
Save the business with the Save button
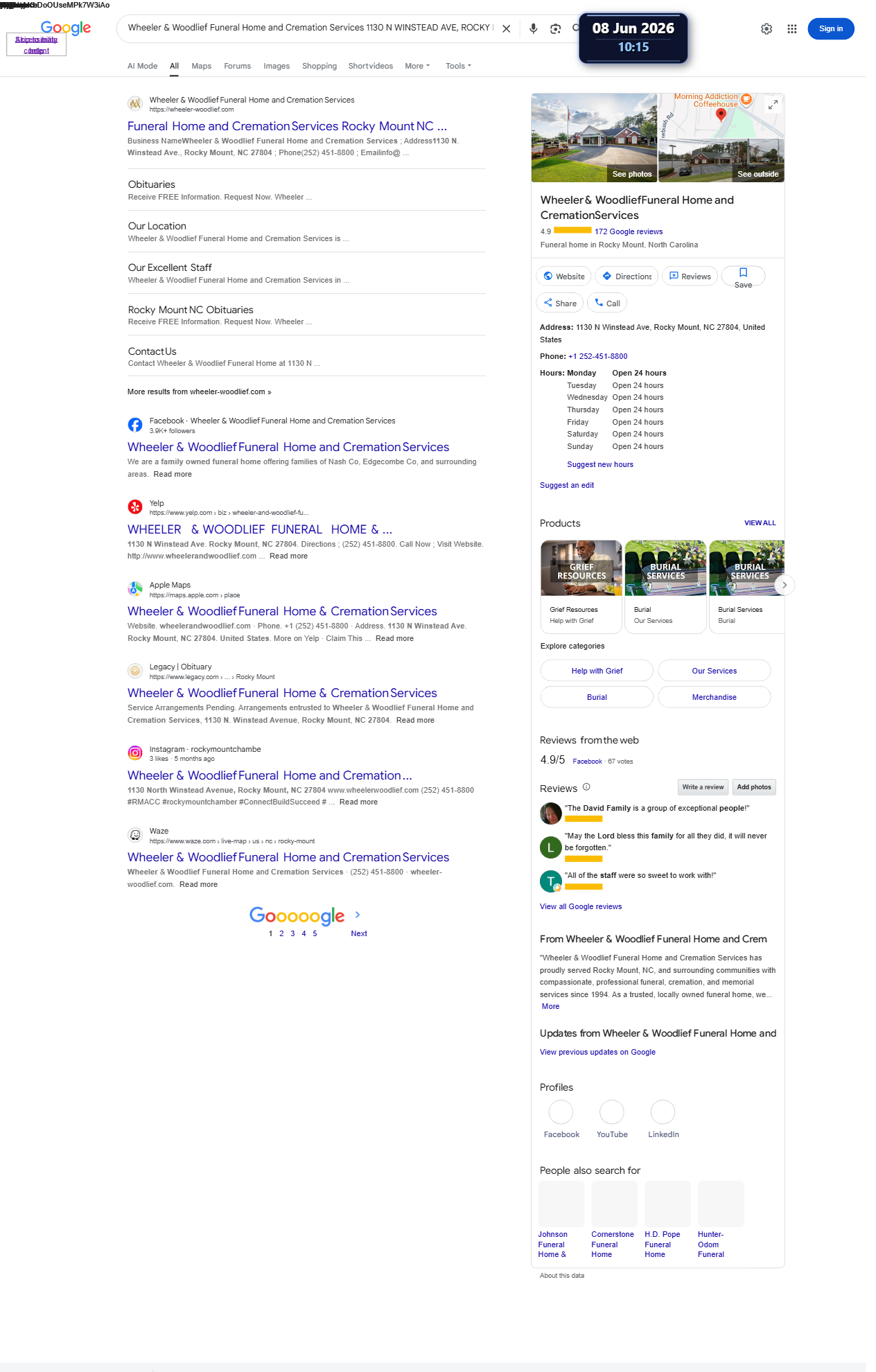[x=743, y=276]
